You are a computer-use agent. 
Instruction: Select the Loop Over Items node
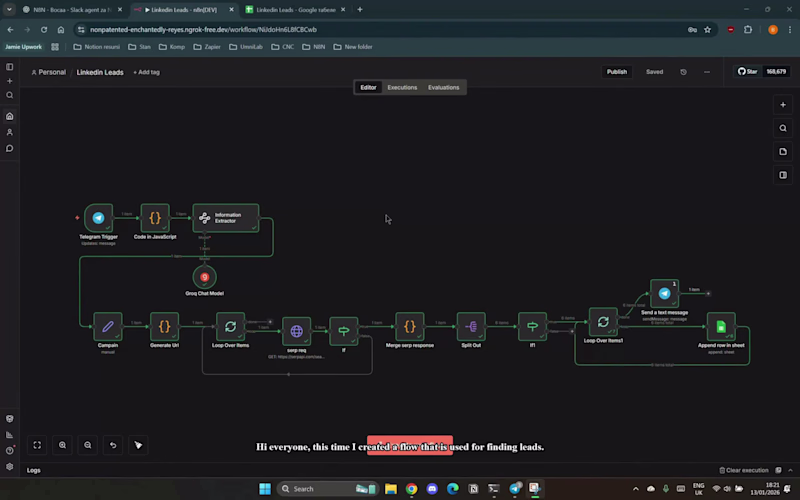click(231, 327)
